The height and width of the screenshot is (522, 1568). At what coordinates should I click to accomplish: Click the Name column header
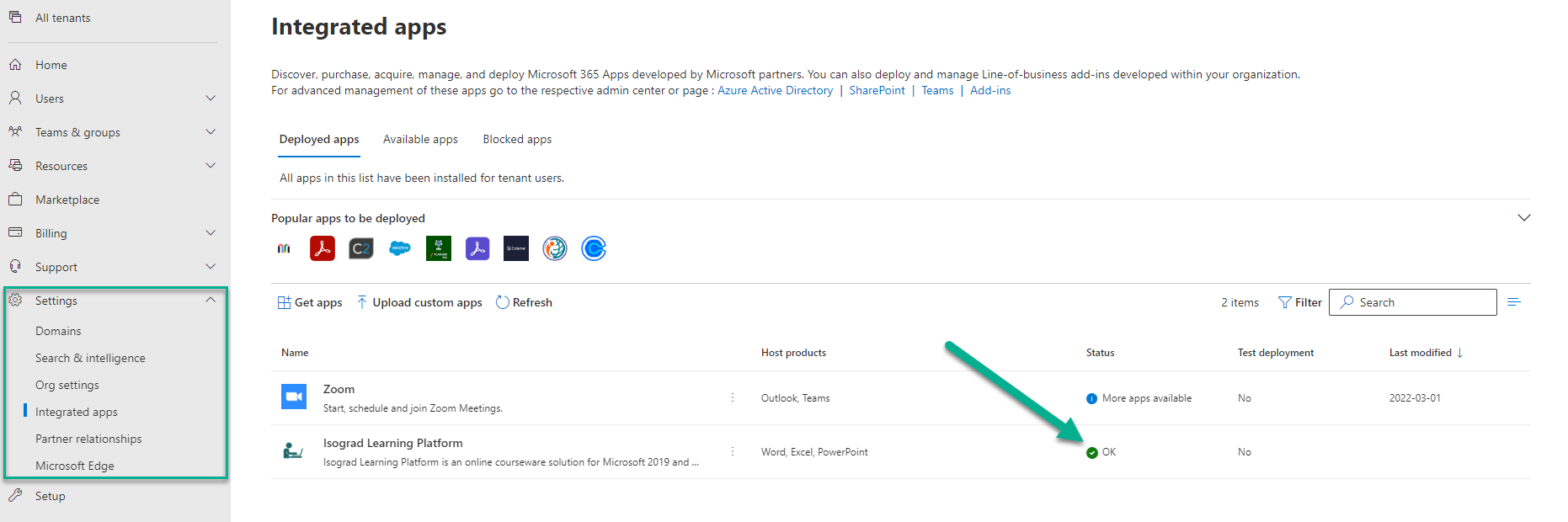point(295,353)
